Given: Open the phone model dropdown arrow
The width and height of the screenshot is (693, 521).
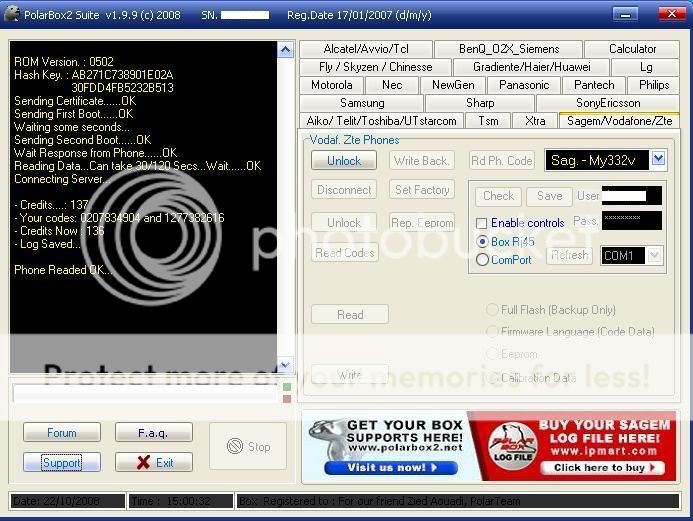Looking at the screenshot, I should 659,159.
